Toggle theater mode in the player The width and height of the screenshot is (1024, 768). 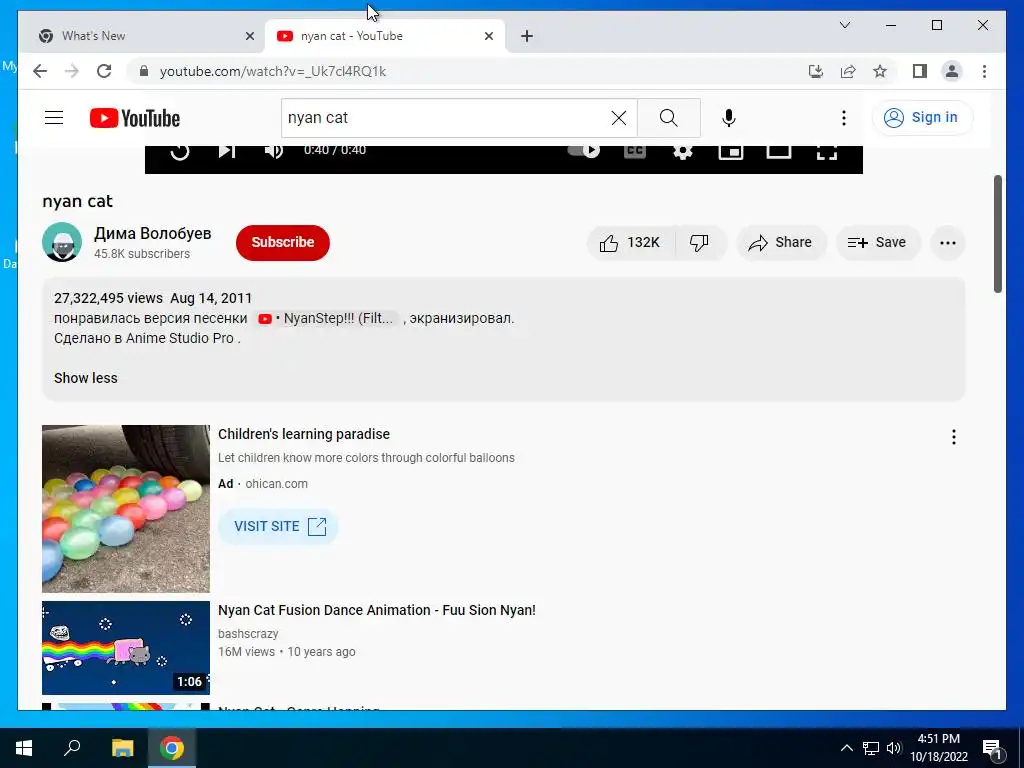click(x=778, y=152)
